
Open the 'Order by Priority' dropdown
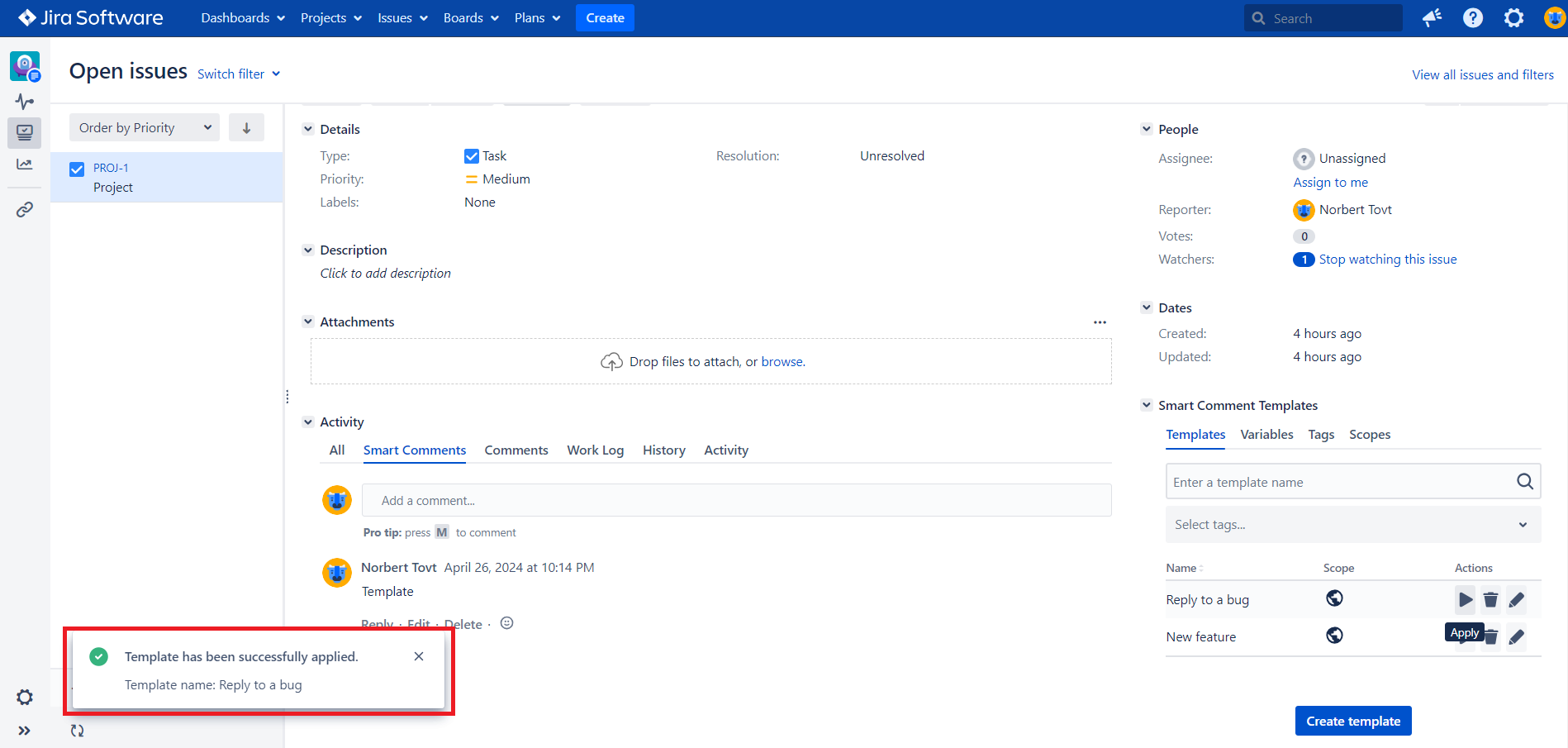pos(144,127)
